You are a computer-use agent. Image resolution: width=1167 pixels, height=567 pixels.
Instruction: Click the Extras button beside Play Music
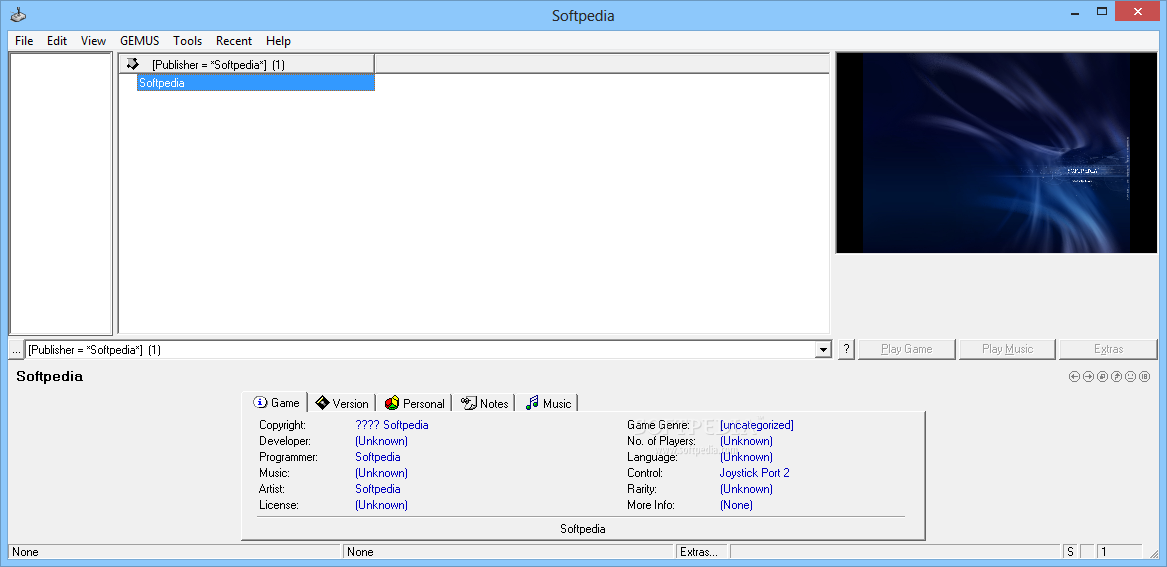coord(1108,349)
